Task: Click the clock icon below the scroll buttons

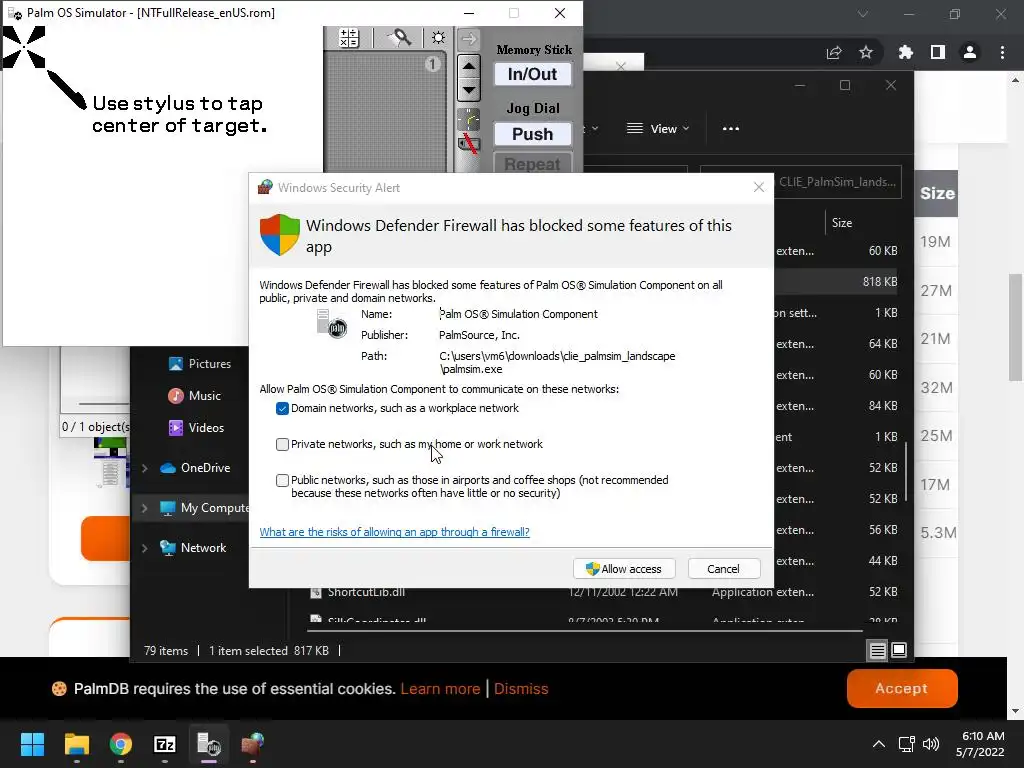Action: tap(469, 120)
